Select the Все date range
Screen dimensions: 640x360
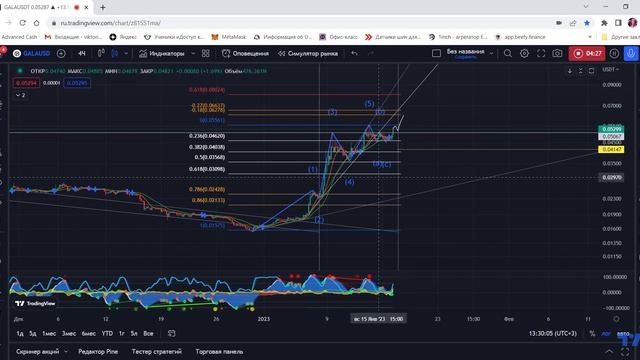click(148, 333)
